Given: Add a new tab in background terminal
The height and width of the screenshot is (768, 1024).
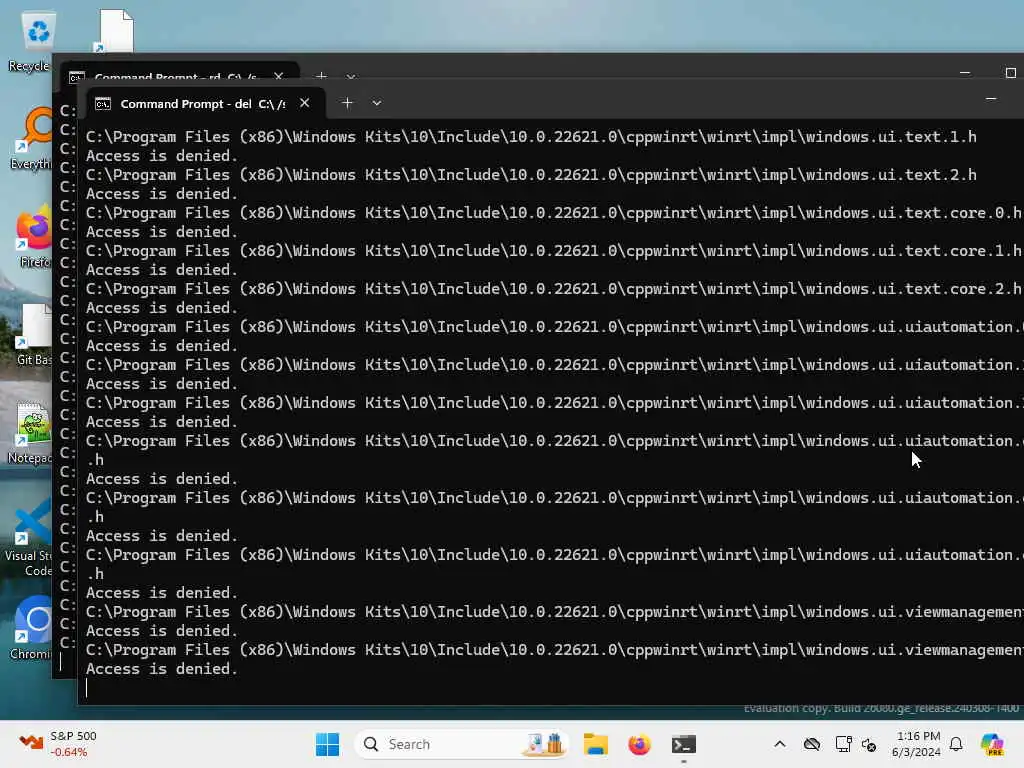Looking at the screenshot, I should pyautogui.click(x=321, y=76).
